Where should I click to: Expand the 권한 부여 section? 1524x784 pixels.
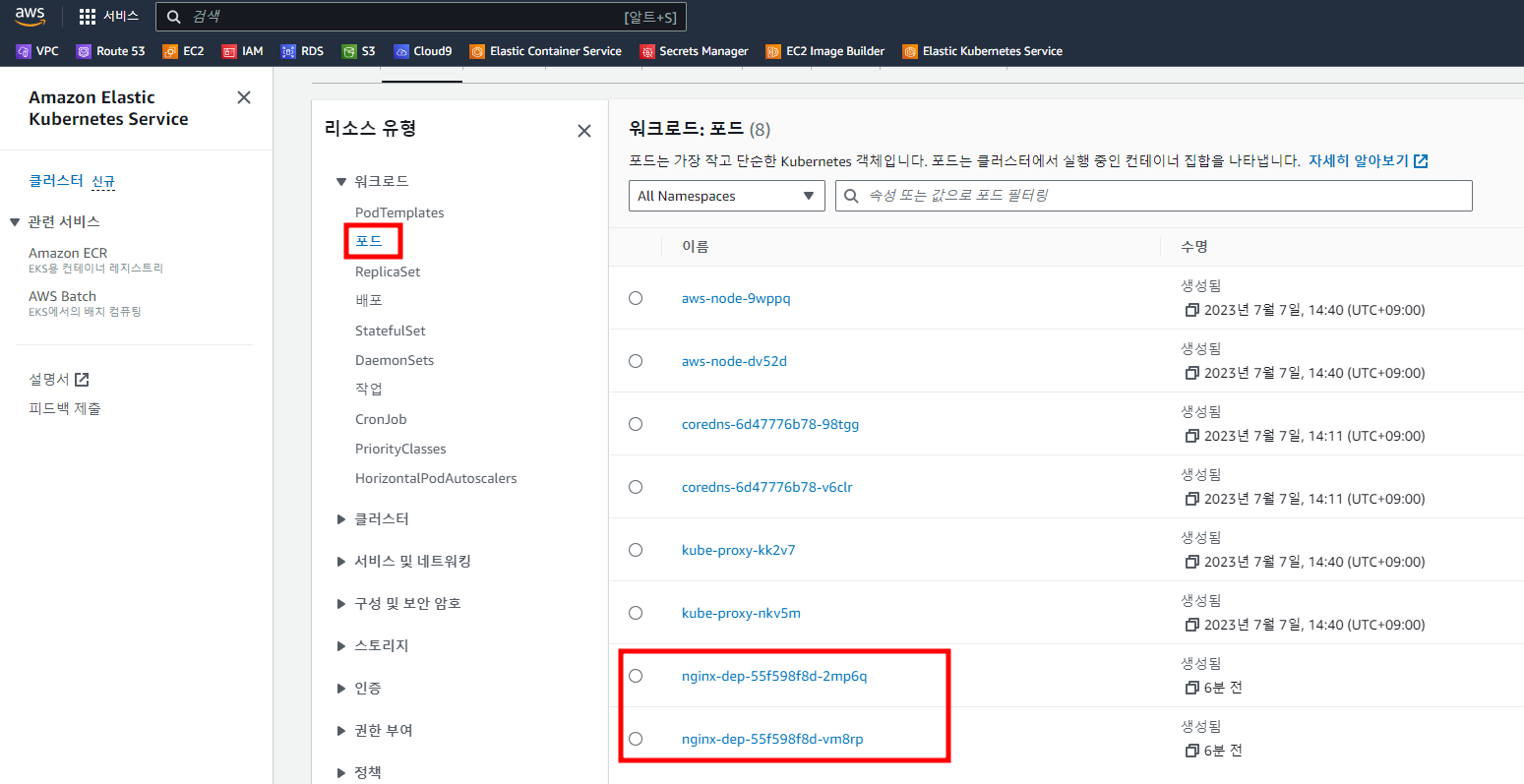(341, 731)
